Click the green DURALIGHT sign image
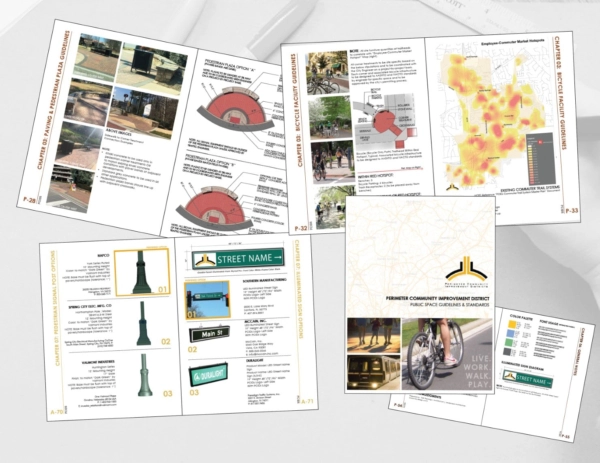Screen dimensions: 600x463 pyautogui.click(x=209, y=374)
